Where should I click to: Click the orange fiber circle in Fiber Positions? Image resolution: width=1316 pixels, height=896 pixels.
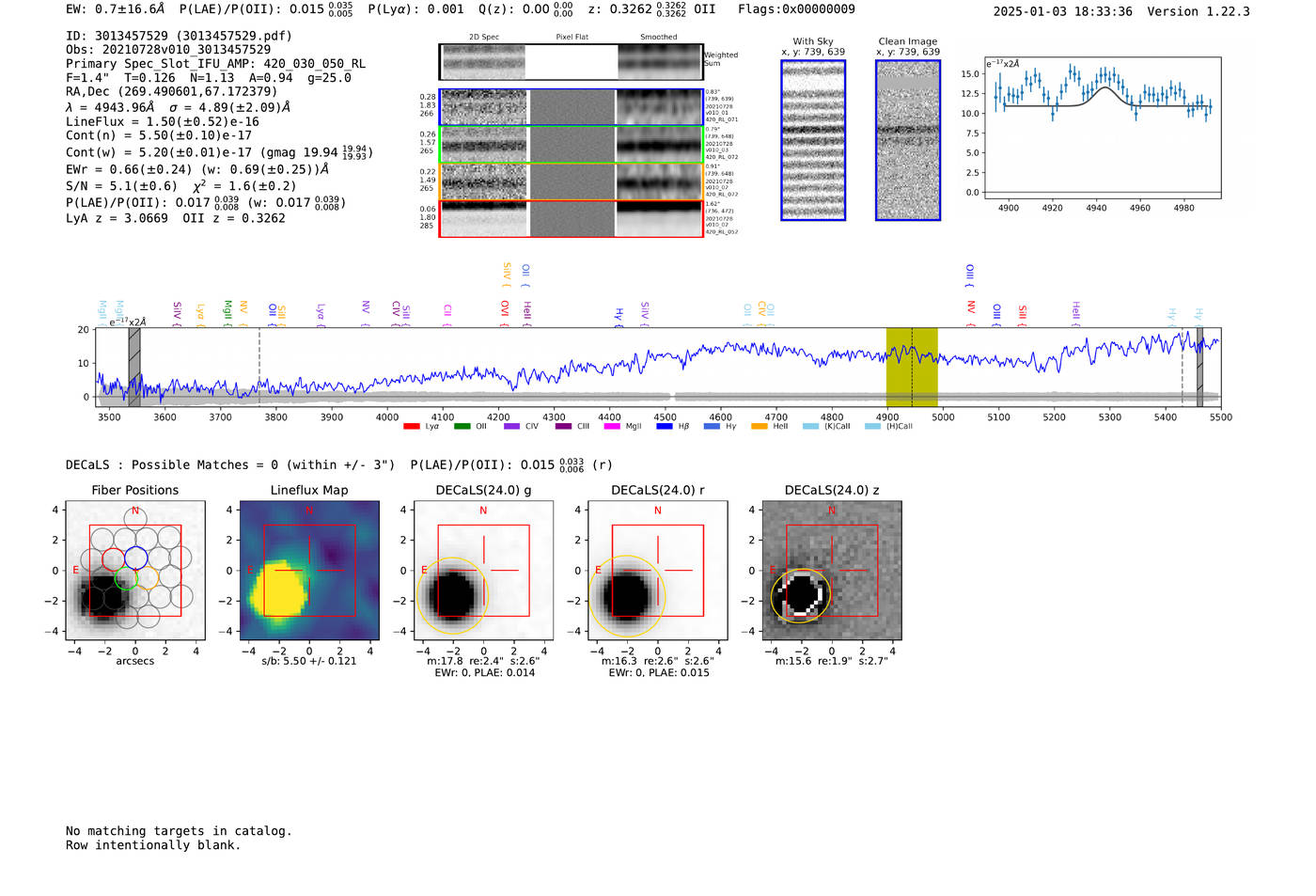click(148, 578)
